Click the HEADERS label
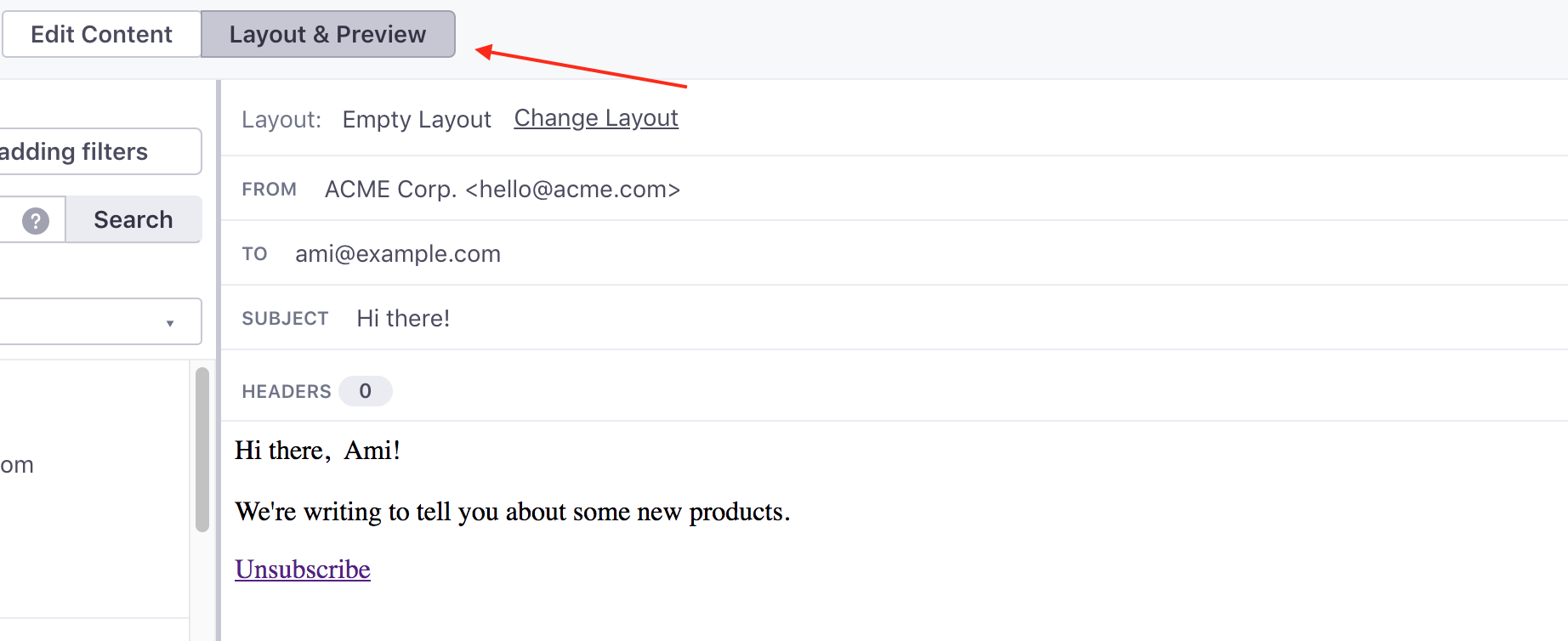Viewport: 1568px width, 641px height. coord(287,391)
